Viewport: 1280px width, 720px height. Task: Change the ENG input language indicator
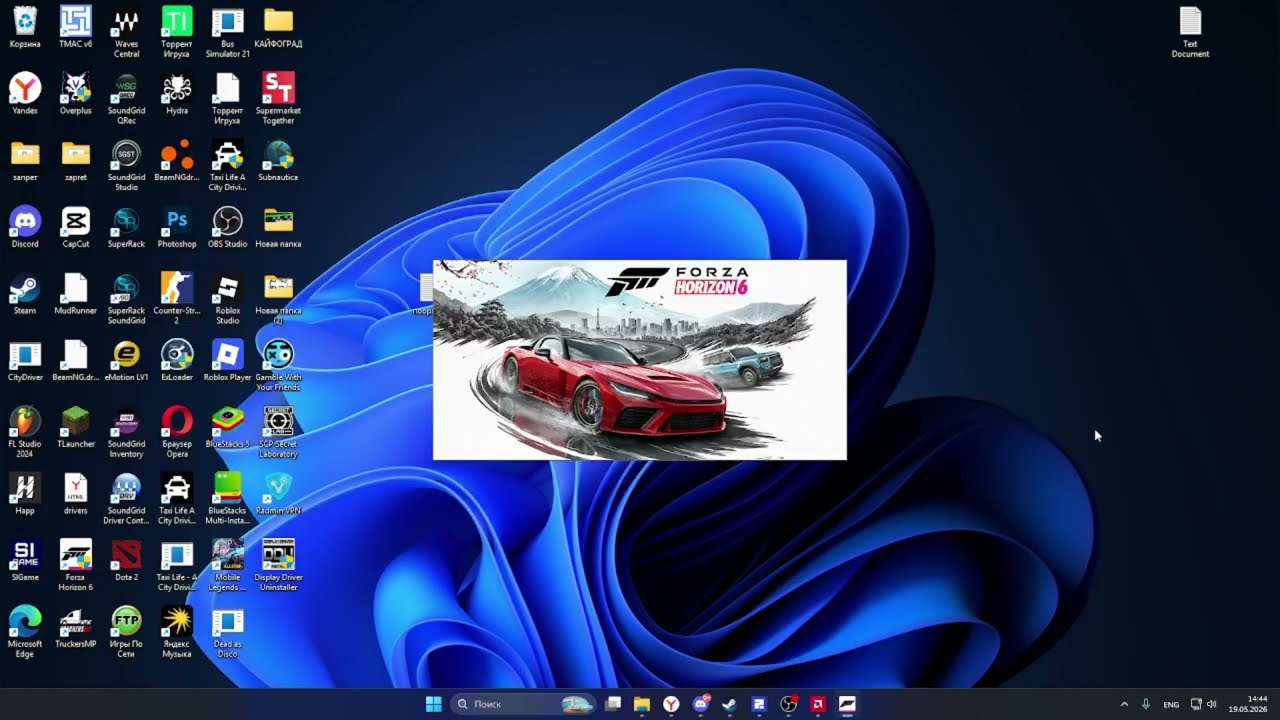coord(1171,704)
